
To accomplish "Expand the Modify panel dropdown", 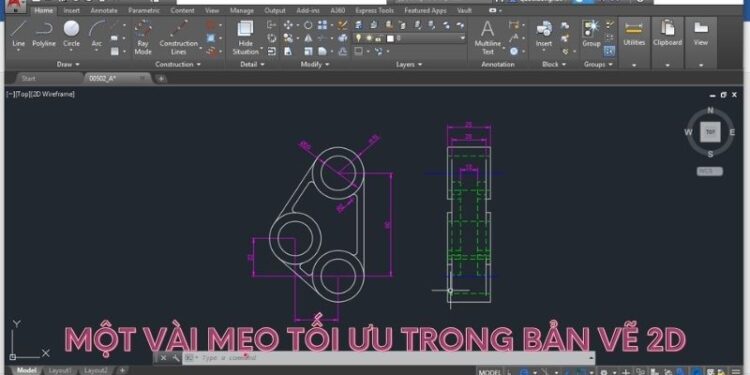I will [x=315, y=64].
